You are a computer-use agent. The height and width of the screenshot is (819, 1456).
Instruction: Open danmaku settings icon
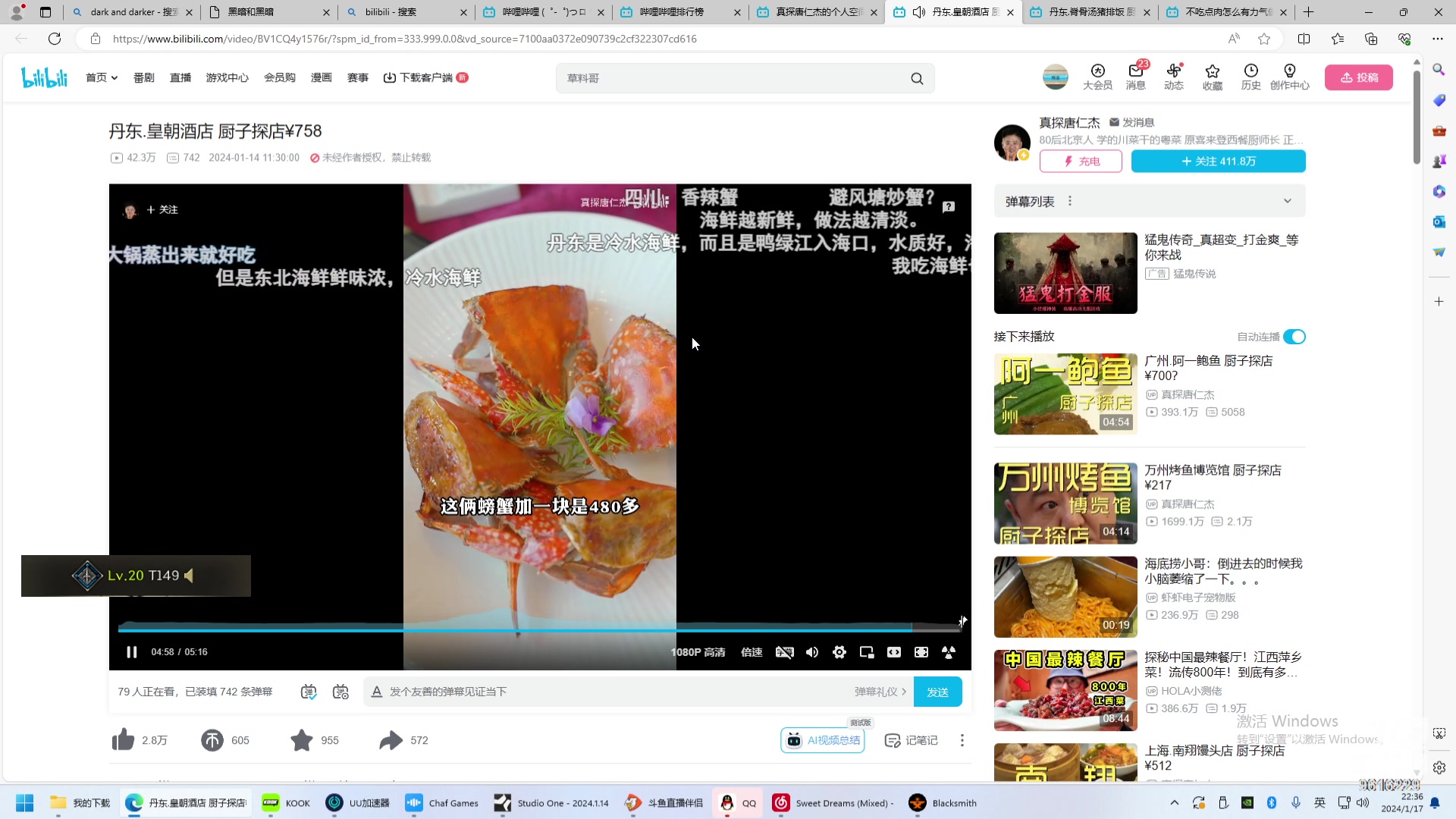[x=340, y=692]
